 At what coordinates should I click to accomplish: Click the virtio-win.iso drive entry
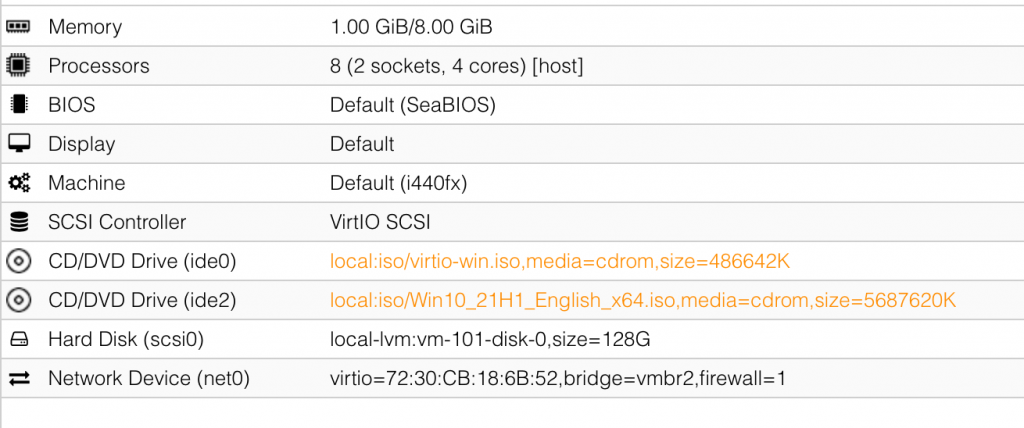[560, 262]
